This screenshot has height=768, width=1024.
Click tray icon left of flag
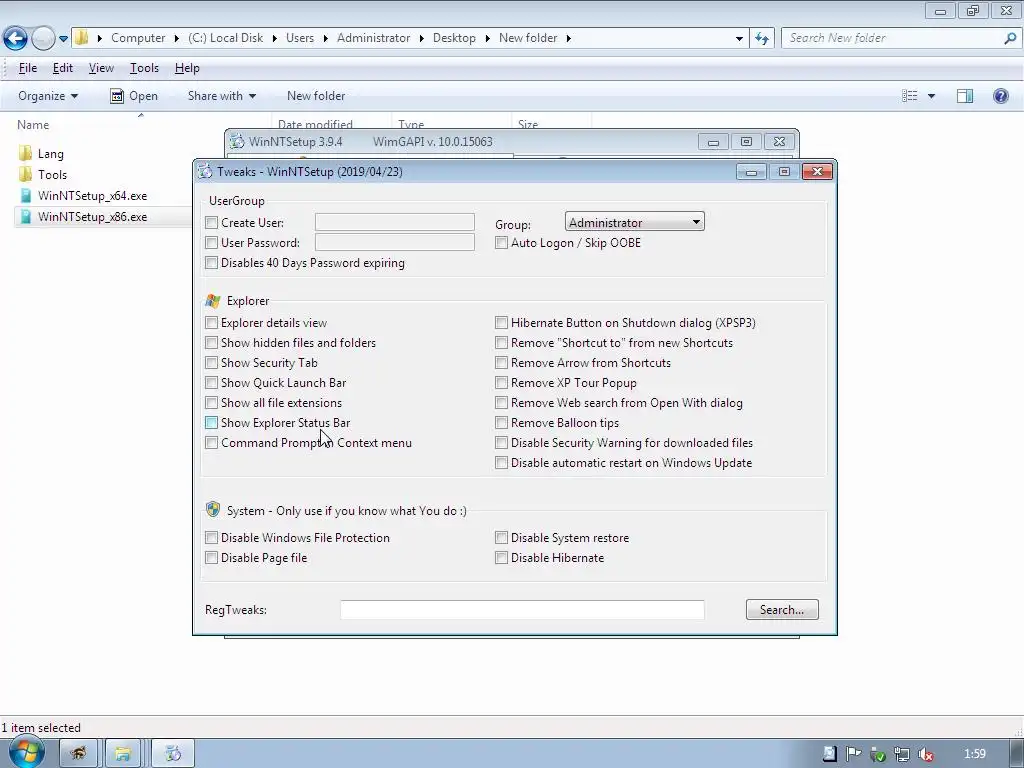pyautogui.click(x=829, y=754)
